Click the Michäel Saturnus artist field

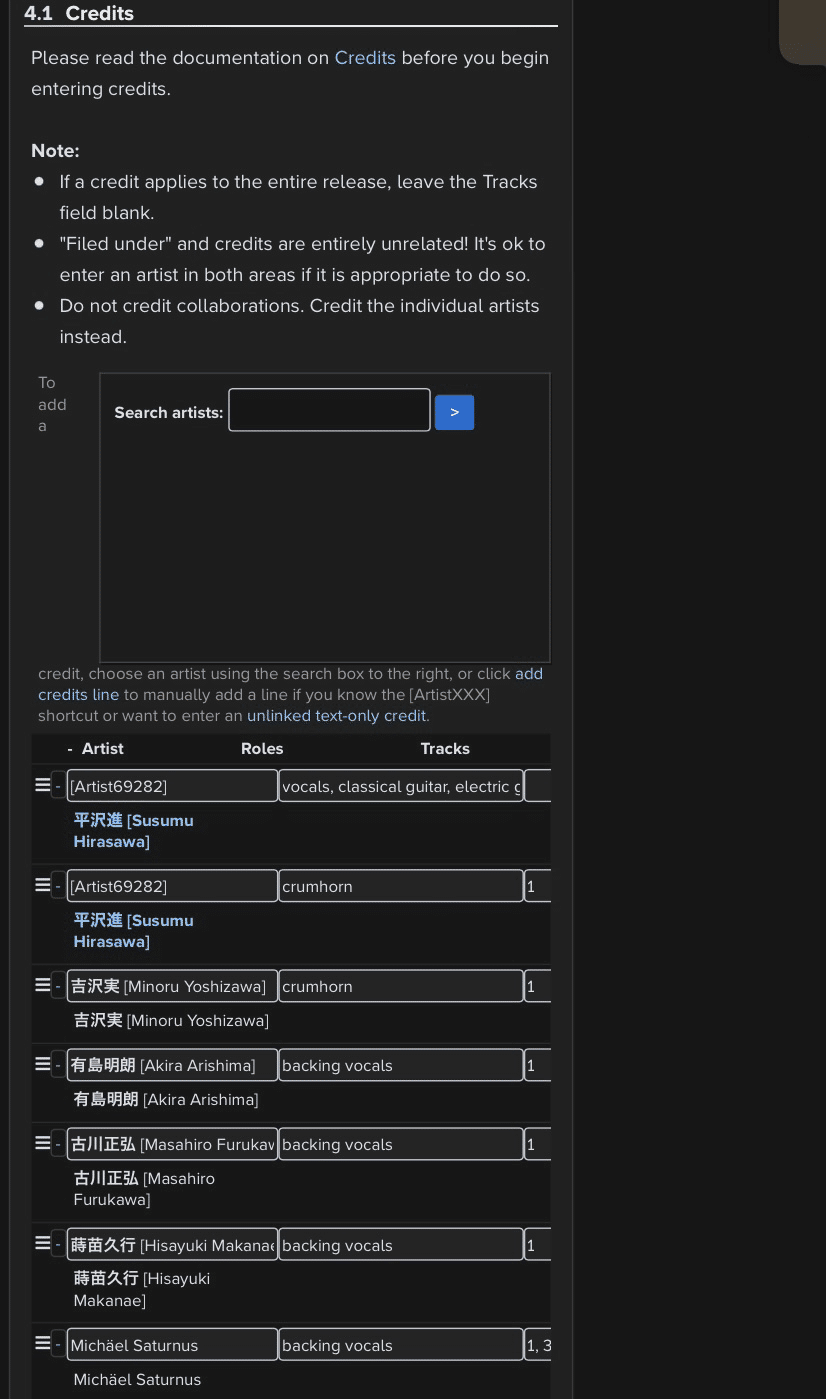(172, 1345)
